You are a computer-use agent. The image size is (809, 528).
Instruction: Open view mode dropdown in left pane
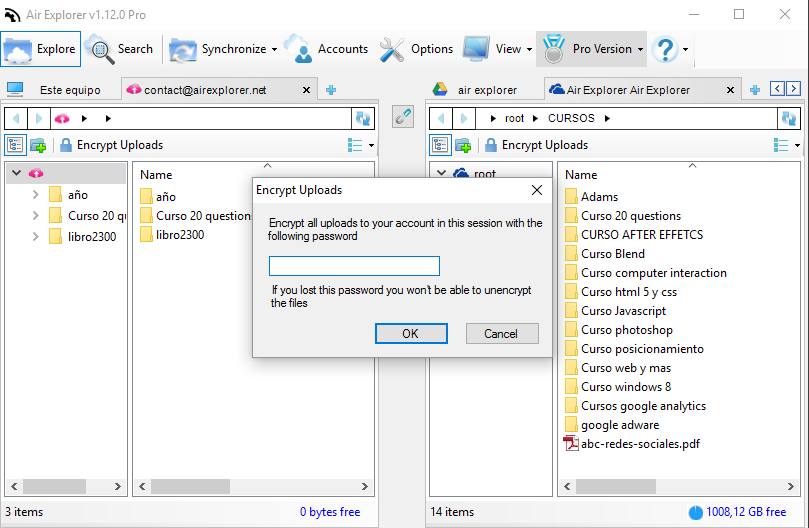[371, 146]
